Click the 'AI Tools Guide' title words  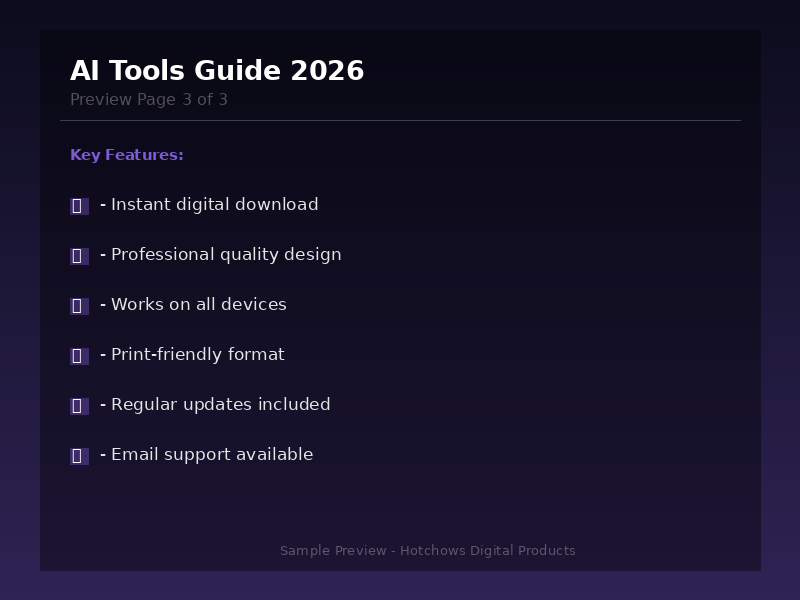tap(176, 71)
